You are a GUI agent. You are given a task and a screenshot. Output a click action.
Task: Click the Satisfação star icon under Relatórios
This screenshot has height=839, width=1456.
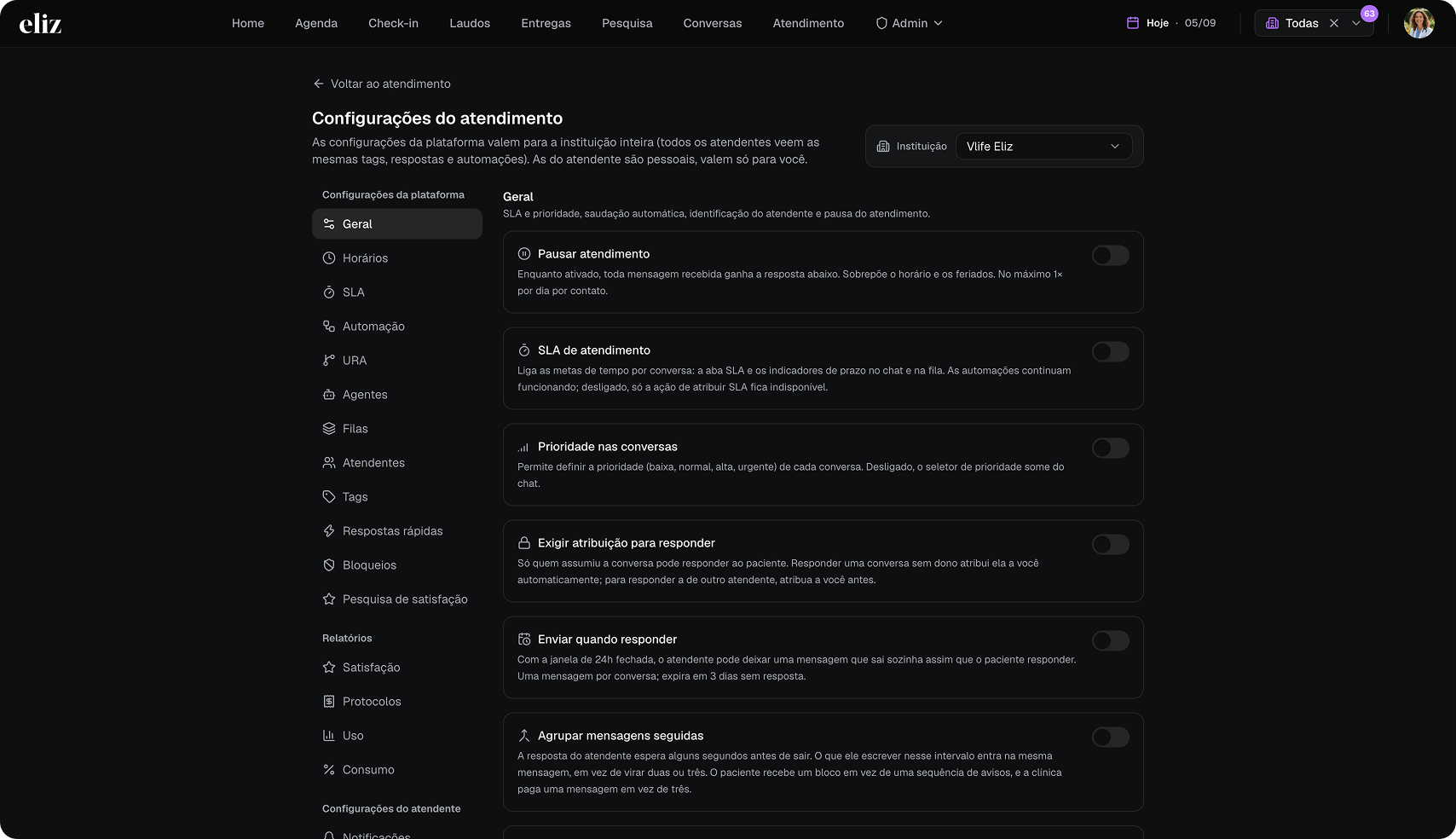pyautogui.click(x=329, y=668)
